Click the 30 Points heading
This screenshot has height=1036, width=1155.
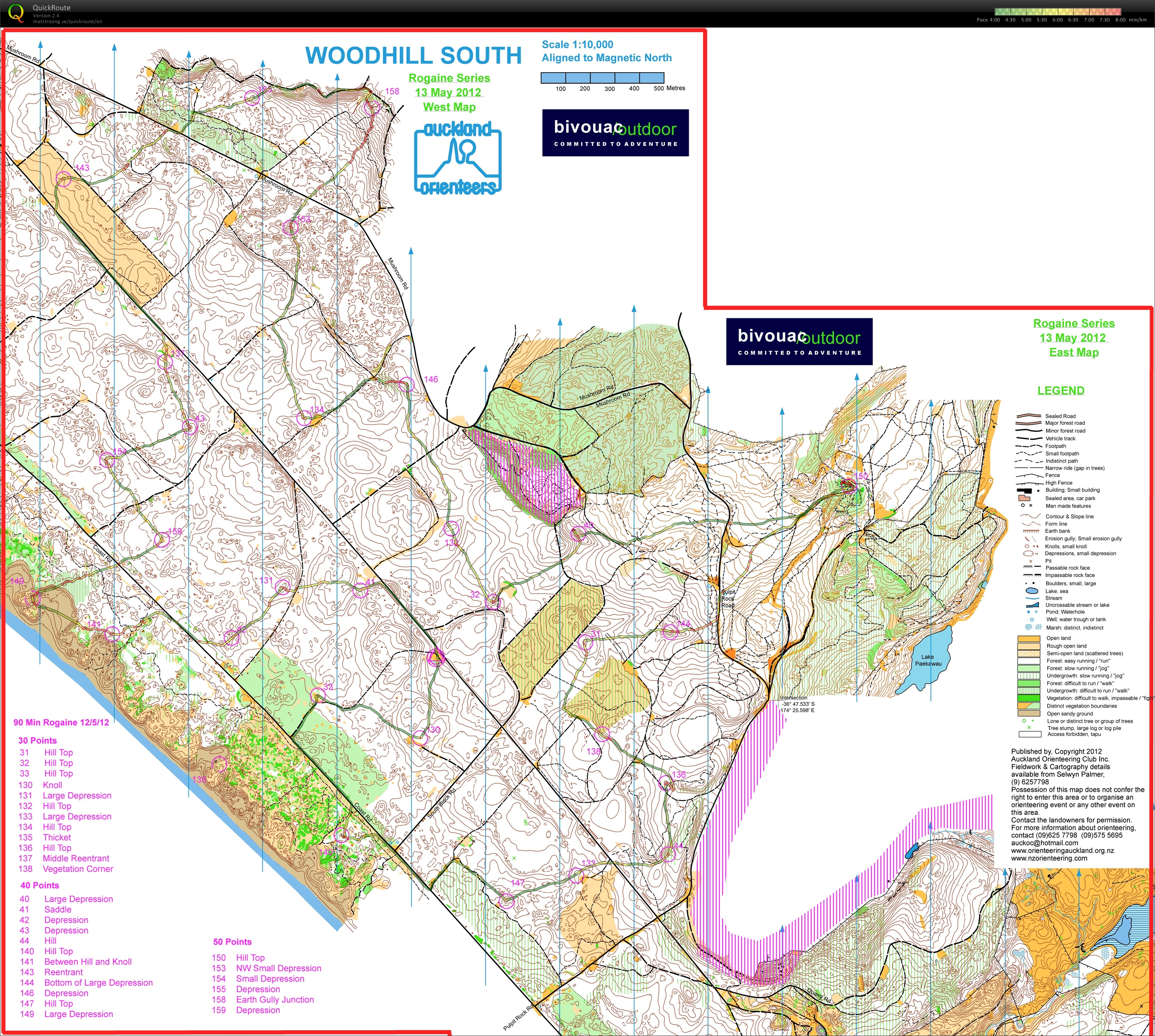point(37,741)
